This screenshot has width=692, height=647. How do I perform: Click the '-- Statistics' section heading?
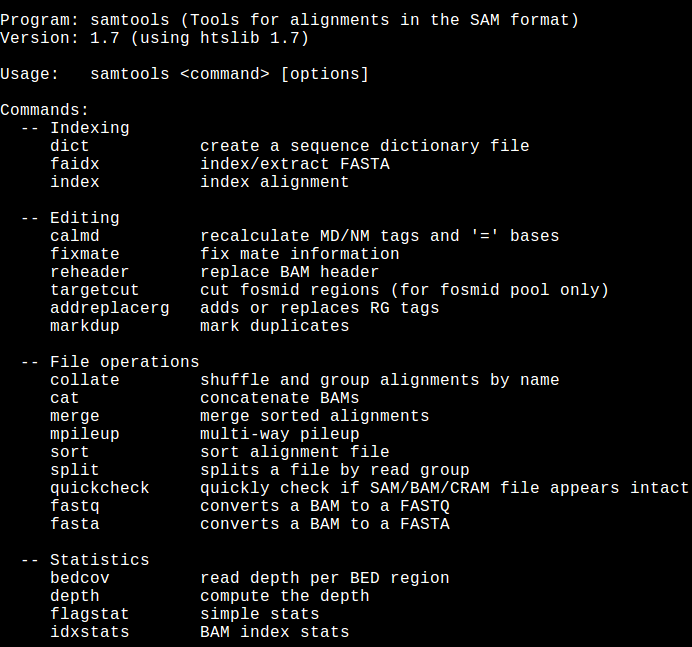[x=85, y=560]
